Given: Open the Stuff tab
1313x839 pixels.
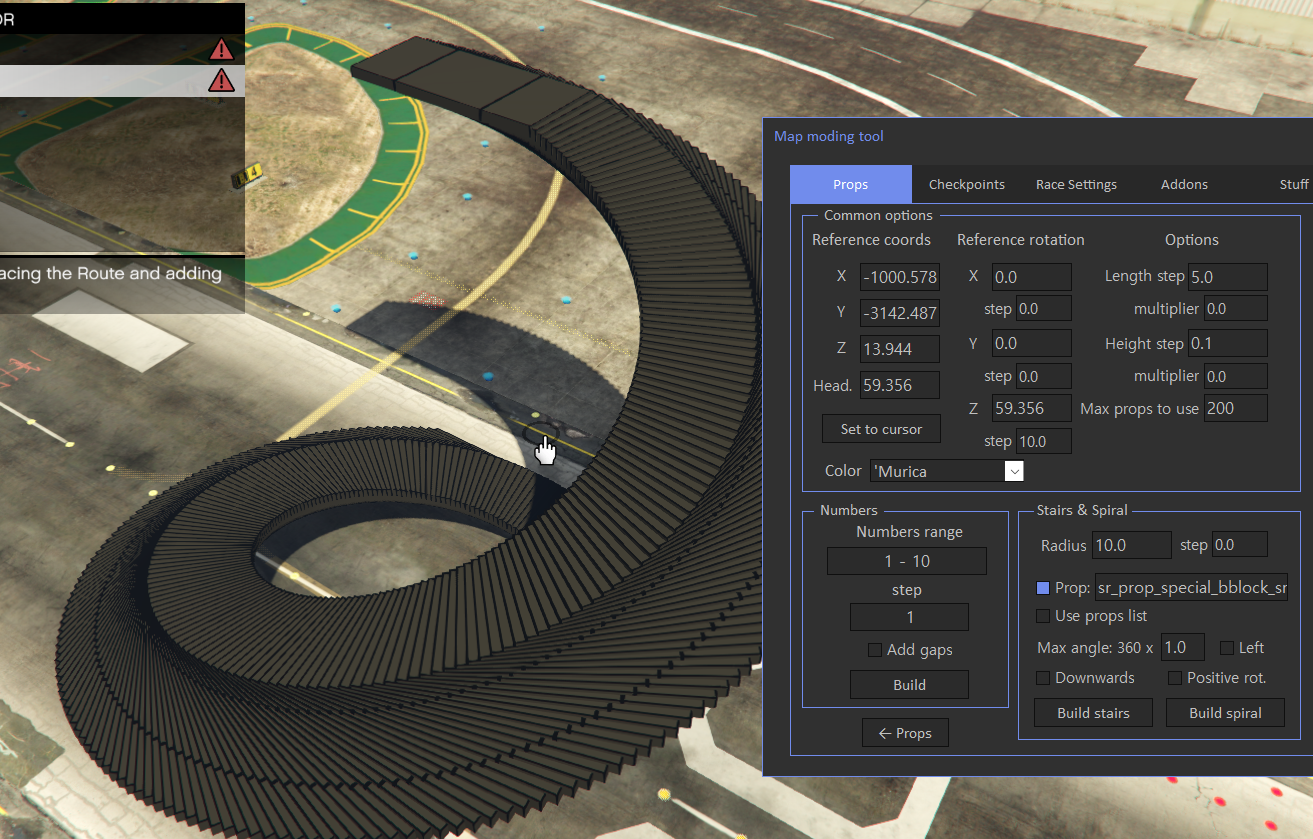Looking at the screenshot, I should [x=1294, y=184].
